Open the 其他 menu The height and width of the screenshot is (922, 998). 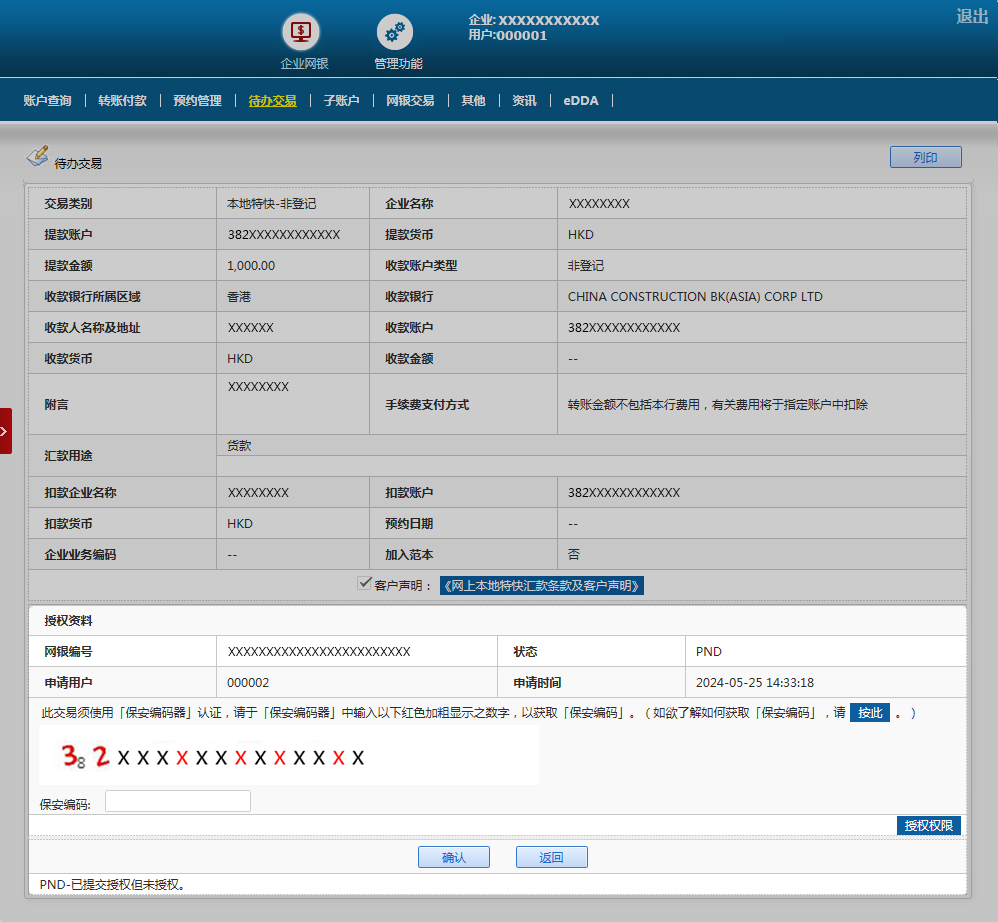473,101
